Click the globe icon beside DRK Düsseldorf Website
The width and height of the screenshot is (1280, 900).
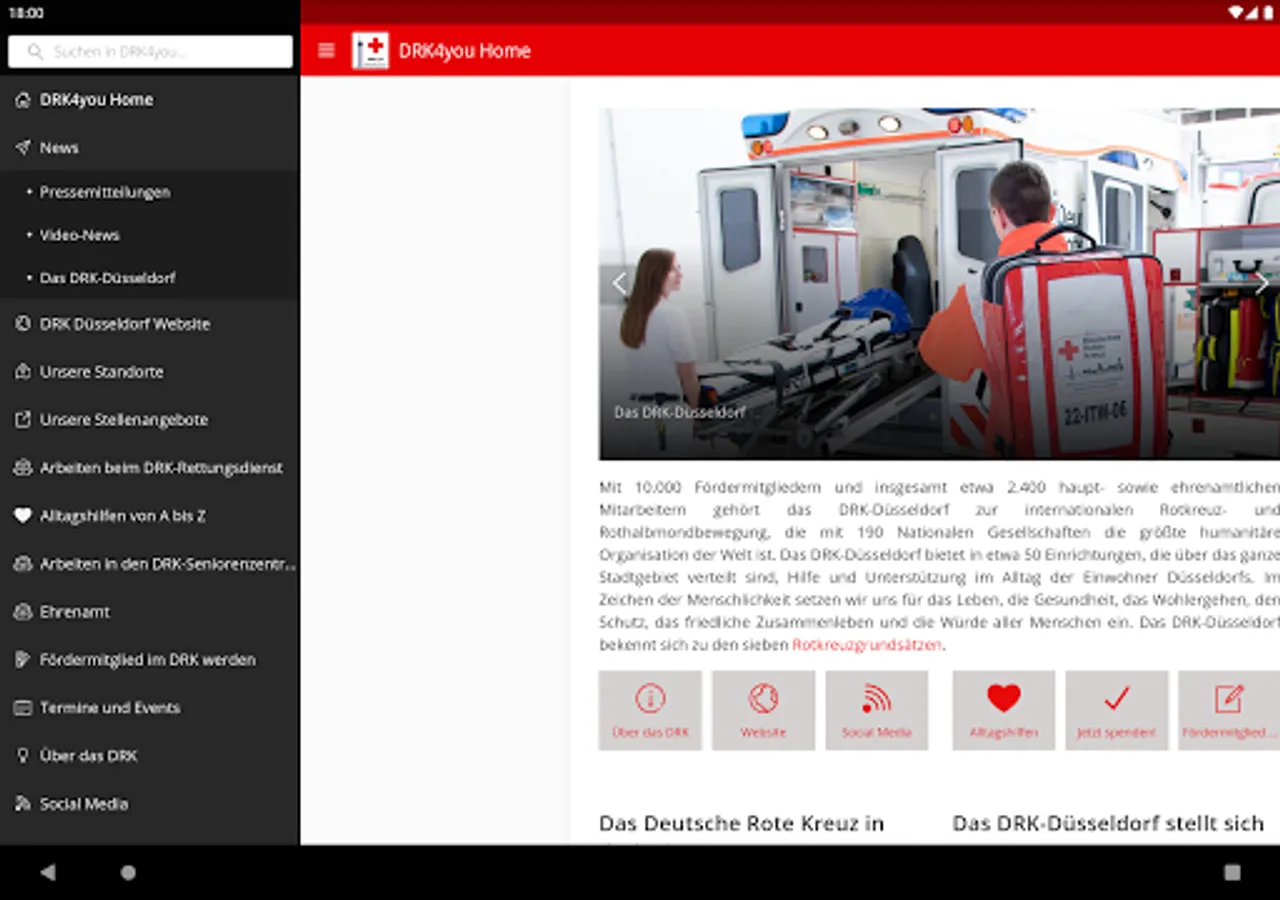(x=23, y=324)
